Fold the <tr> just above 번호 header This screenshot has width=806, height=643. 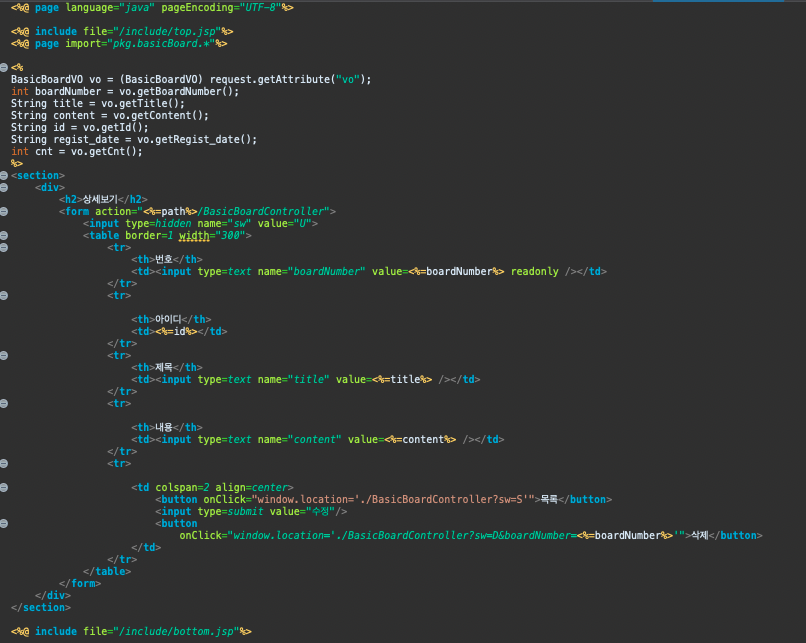(x=4, y=247)
